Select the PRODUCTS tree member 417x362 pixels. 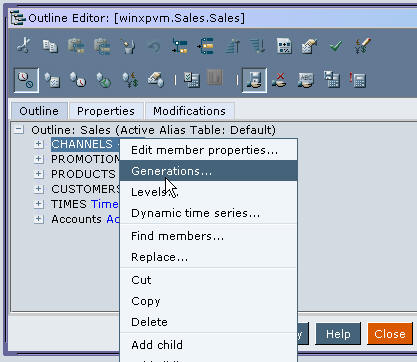pyautogui.click(x=83, y=174)
